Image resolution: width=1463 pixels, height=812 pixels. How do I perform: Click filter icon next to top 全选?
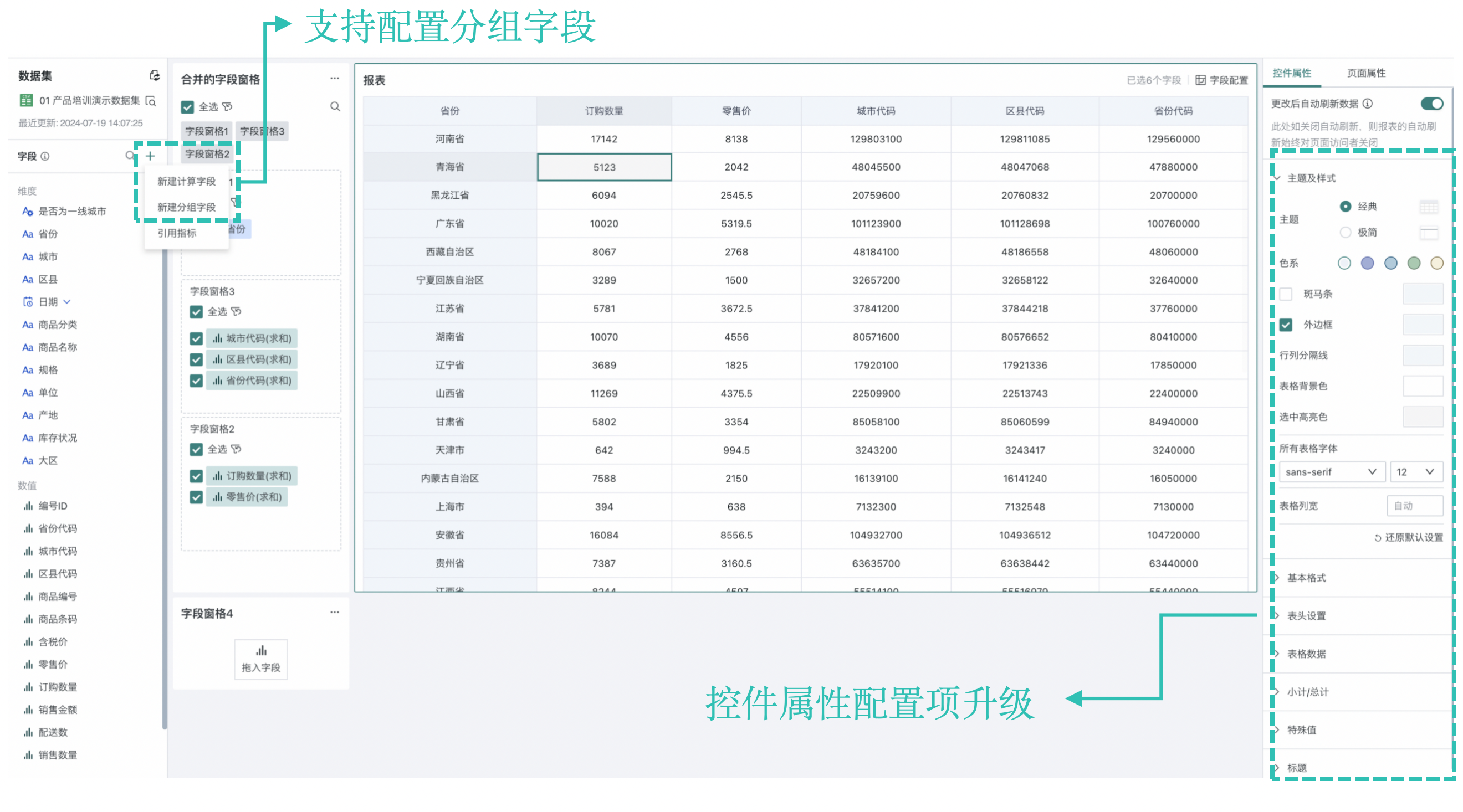pyautogui.click(x=227, y=107)
